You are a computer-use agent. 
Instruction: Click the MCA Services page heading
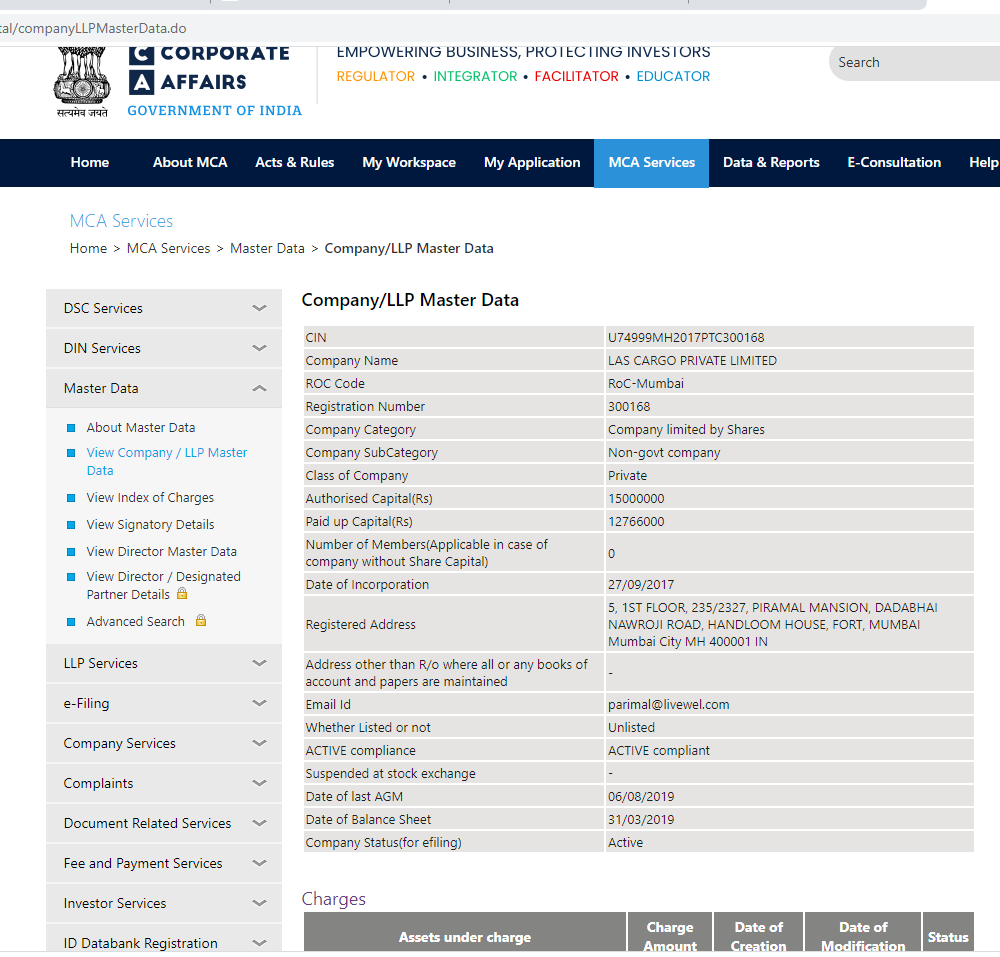[121, 221]
